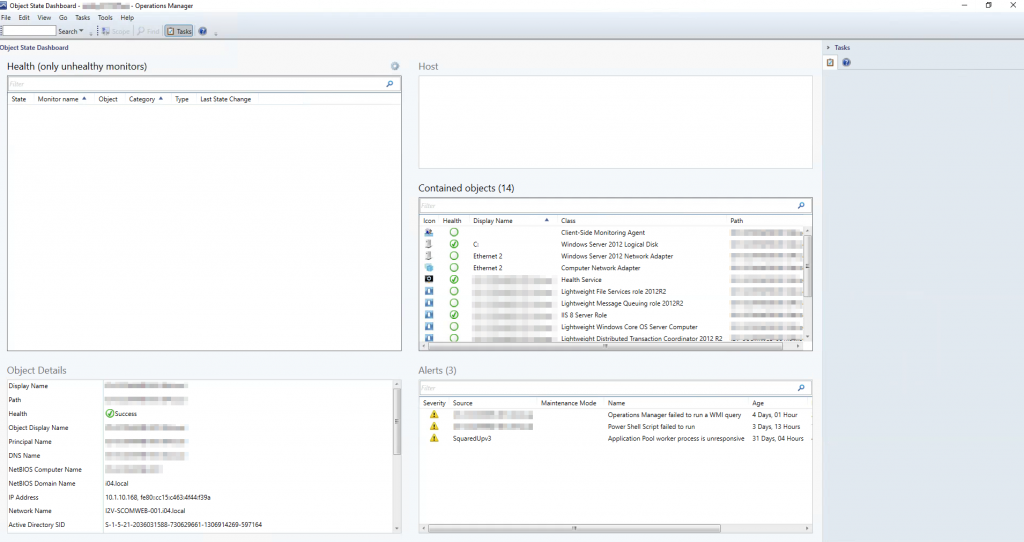The height and width of the screenshot is (542, 1024).
Task: Click the Class column header in Contained objects
Action: pyautogui.click(x=568, y=221)
